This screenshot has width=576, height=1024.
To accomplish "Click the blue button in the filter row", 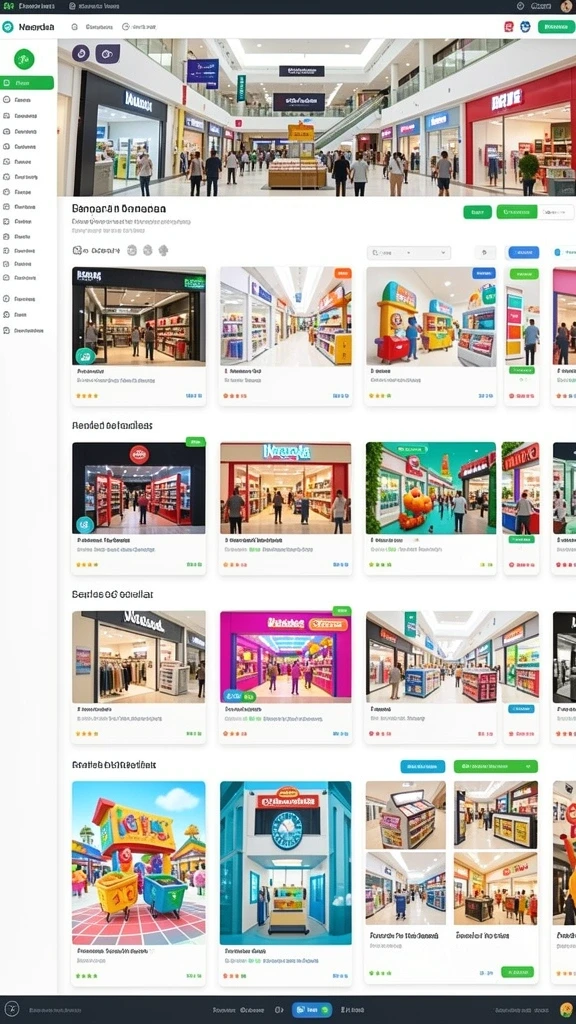I will pyautogui.click(x=524, y=253).
